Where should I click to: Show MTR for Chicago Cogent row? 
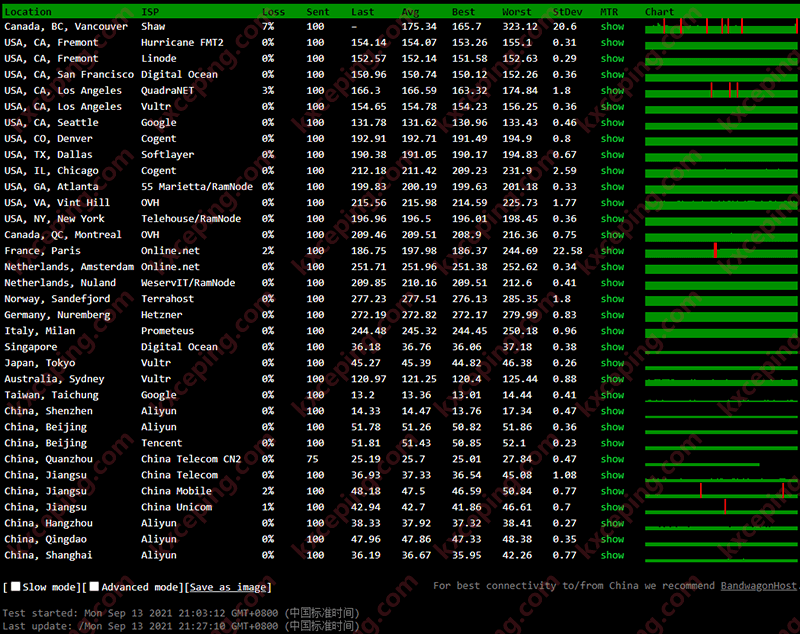tap(612, 171)
